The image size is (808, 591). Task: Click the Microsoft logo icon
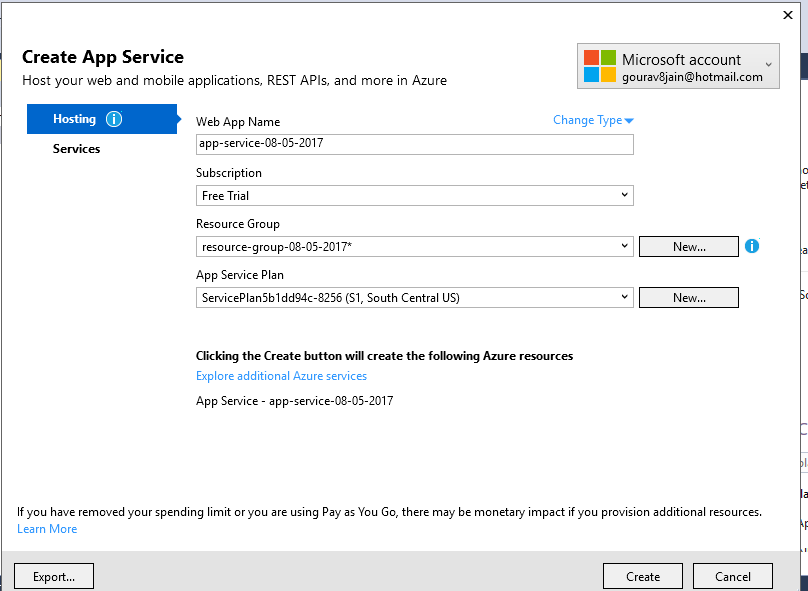600,66
